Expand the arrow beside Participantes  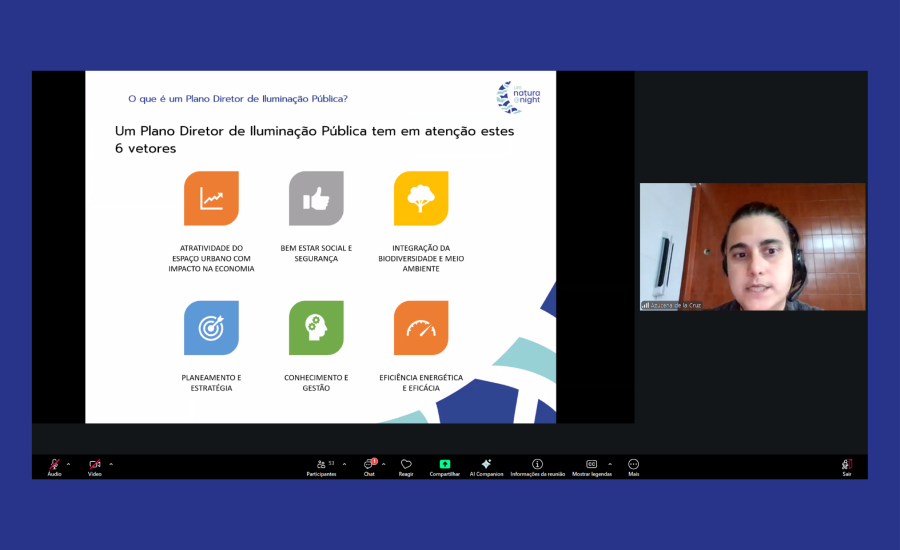coord(344,464)
